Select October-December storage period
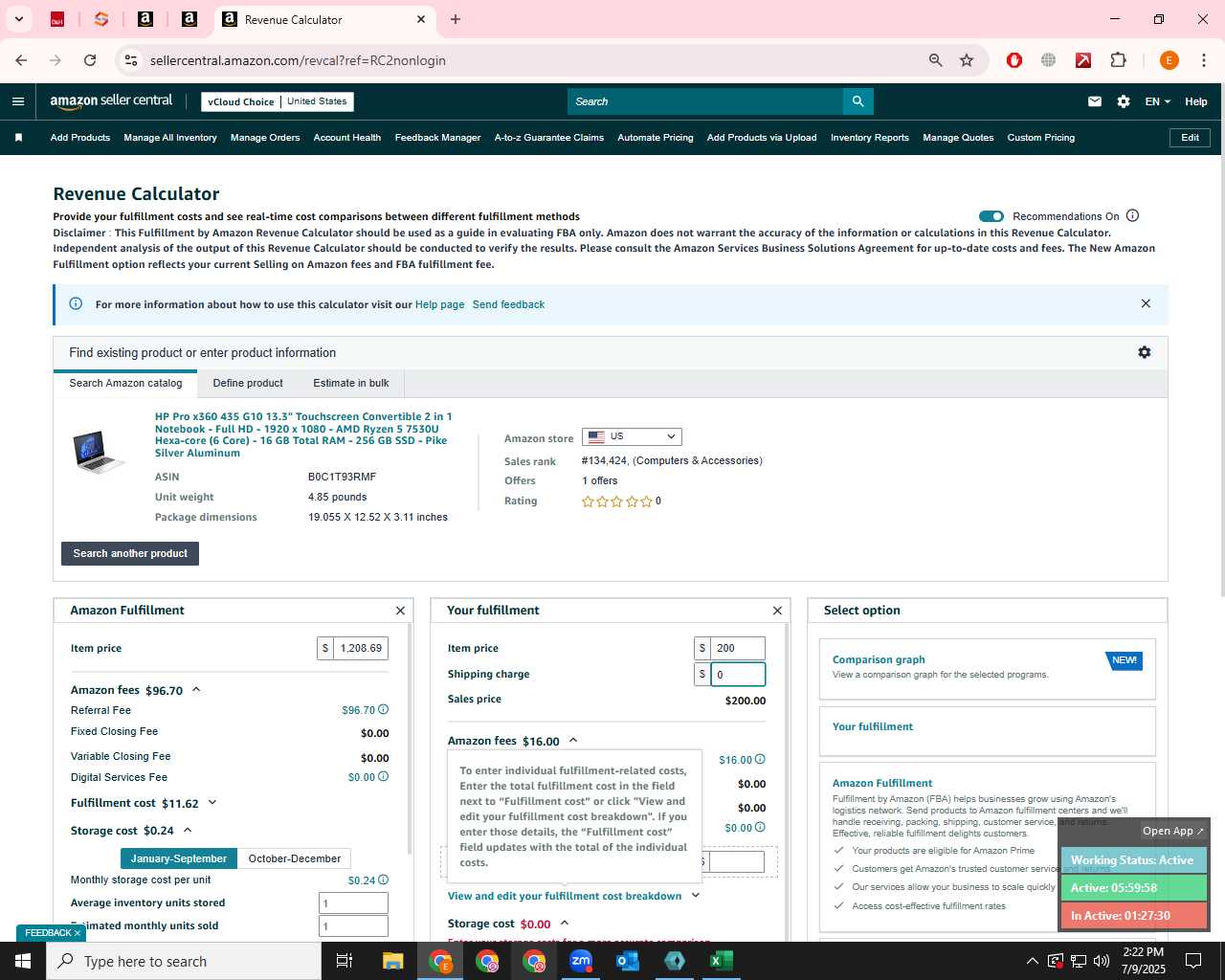Screen dimensions: 1225x980 (294, 858)
